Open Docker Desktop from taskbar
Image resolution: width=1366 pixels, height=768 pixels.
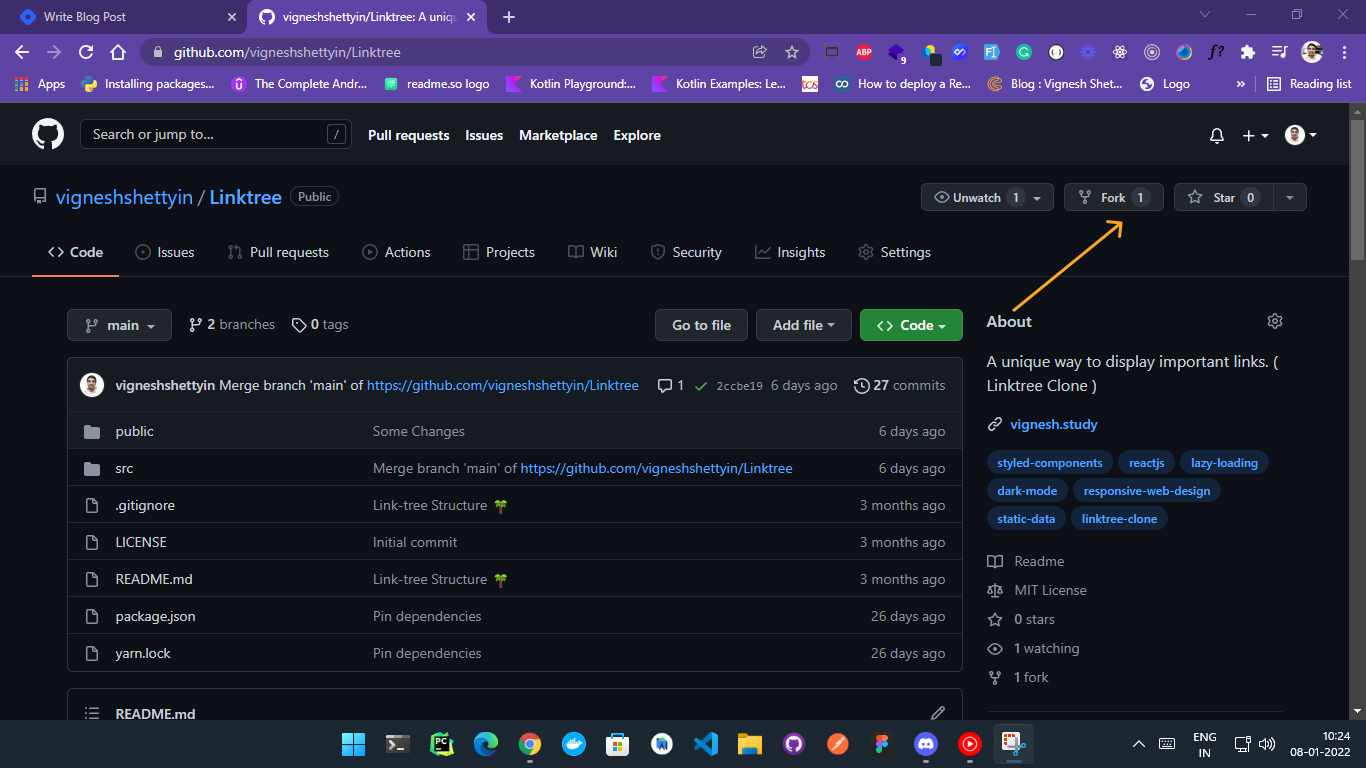point(574,744)
